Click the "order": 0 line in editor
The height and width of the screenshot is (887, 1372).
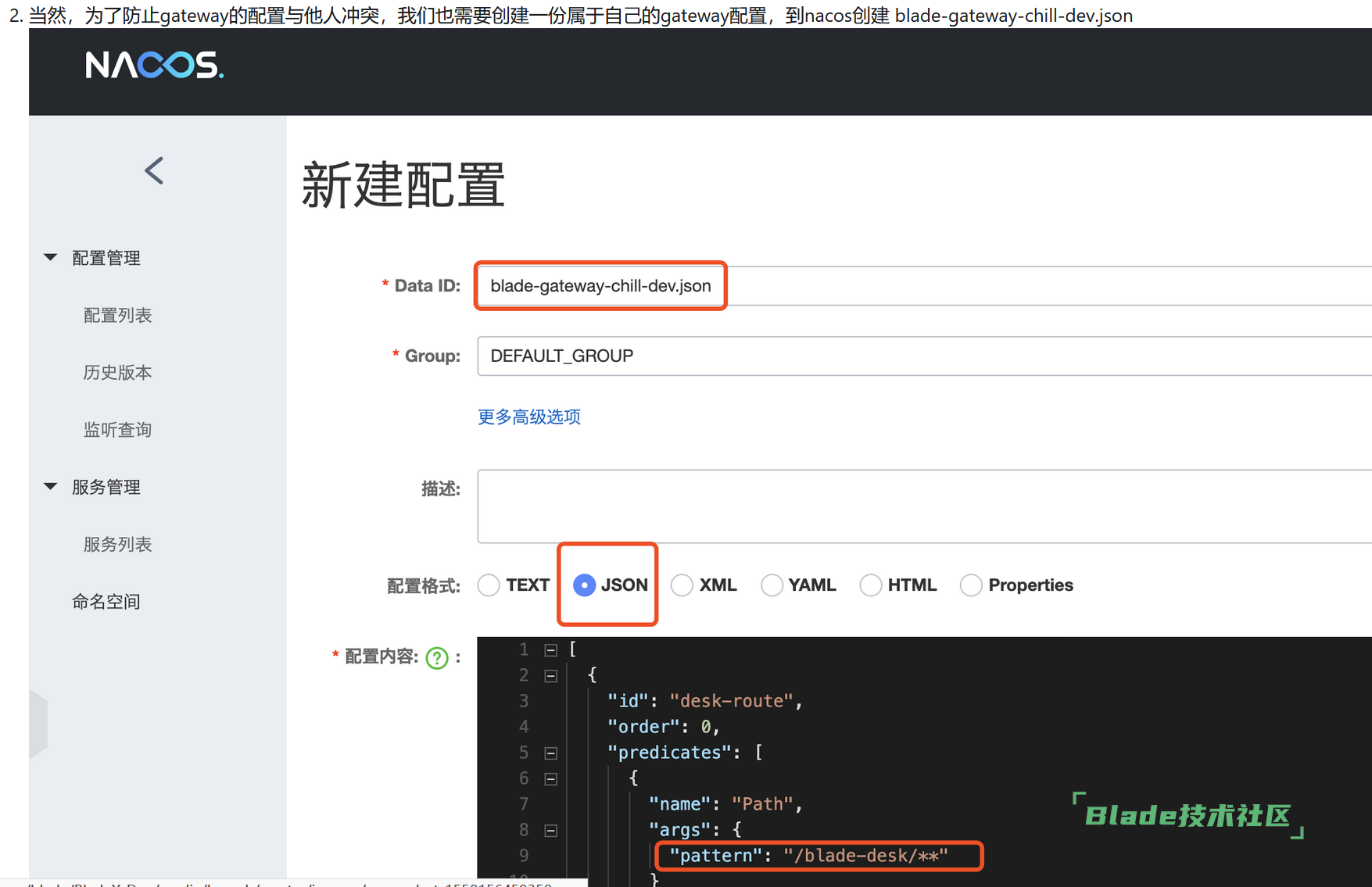(663, 727)
